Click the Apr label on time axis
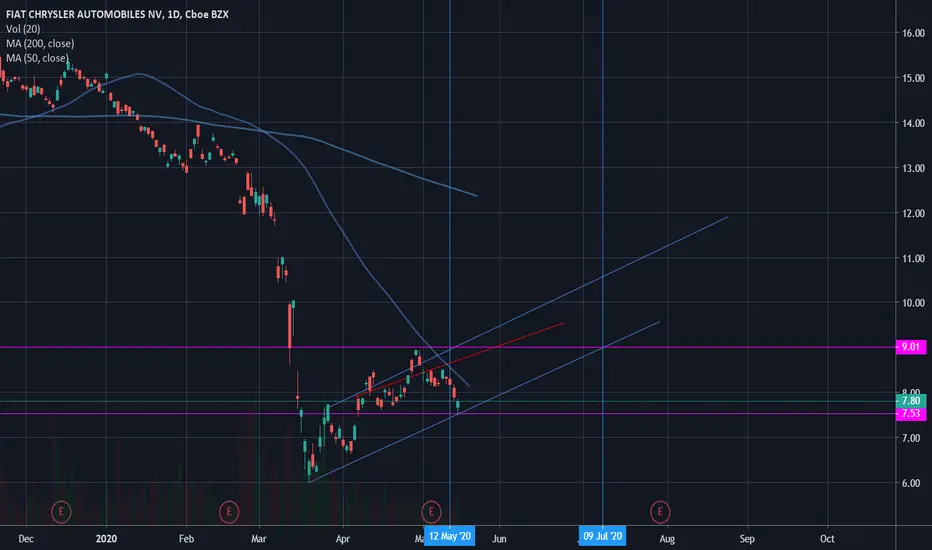 point(343,539)
